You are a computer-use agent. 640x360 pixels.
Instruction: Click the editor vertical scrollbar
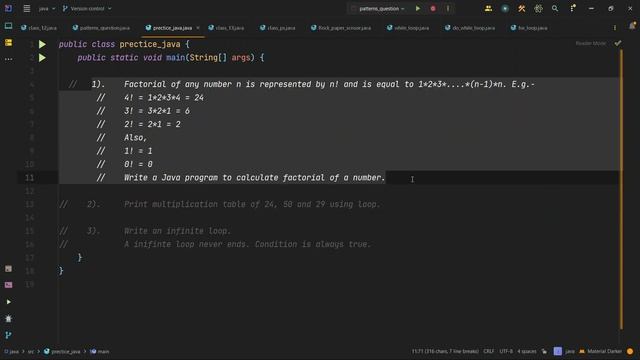621,188
